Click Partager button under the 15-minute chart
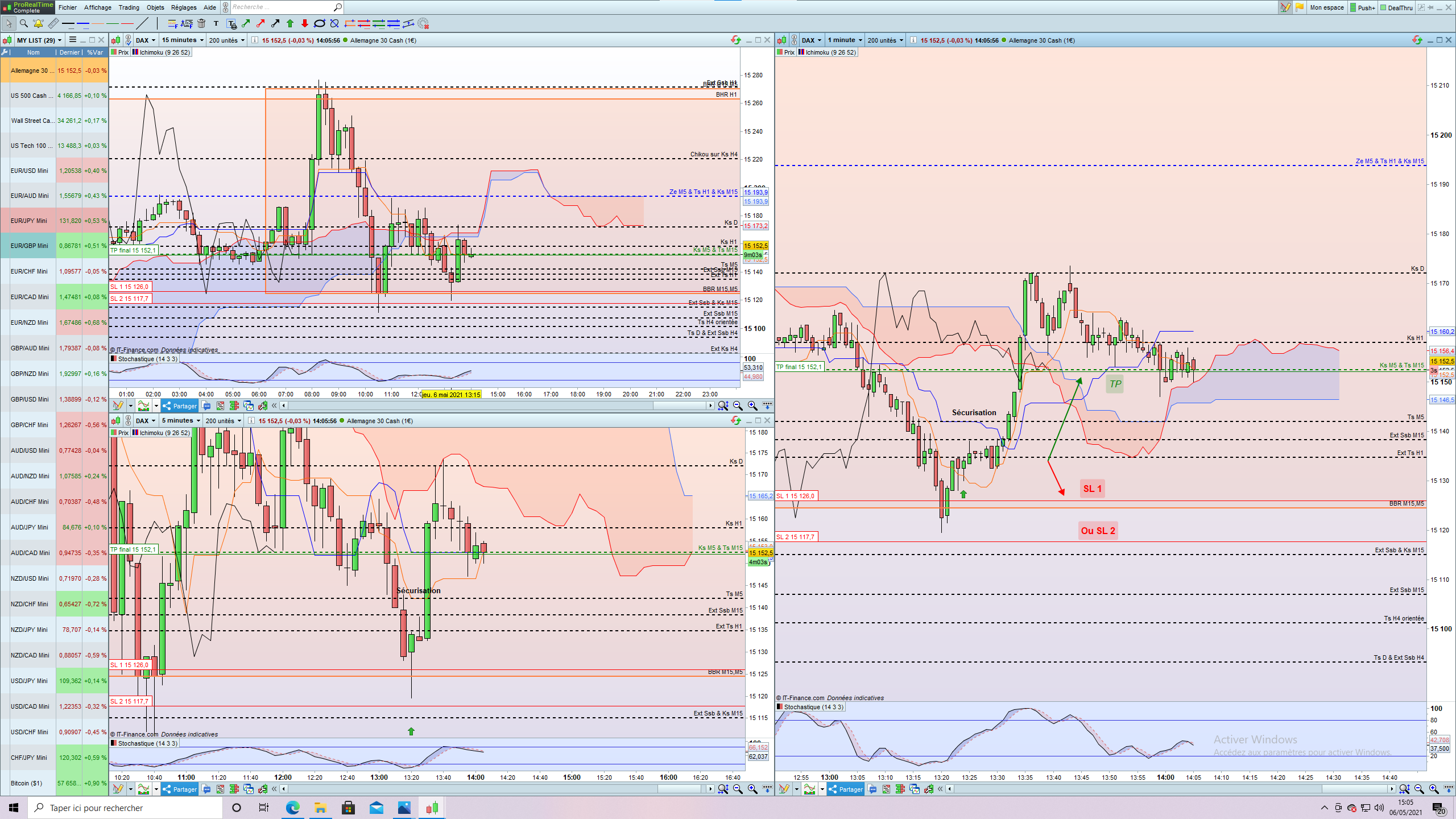This screenshot has width=1456, height=819. [180, 406]
